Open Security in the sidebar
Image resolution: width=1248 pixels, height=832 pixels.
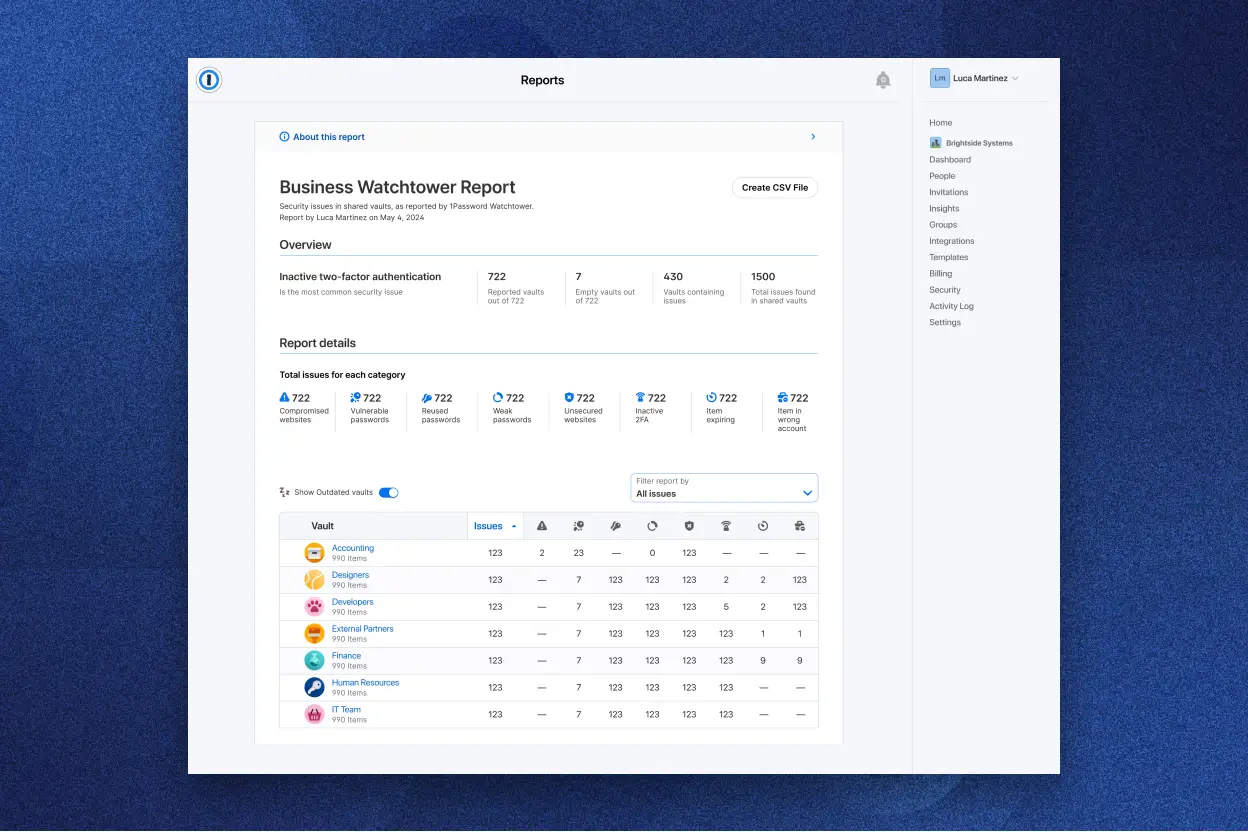(945, 290)
